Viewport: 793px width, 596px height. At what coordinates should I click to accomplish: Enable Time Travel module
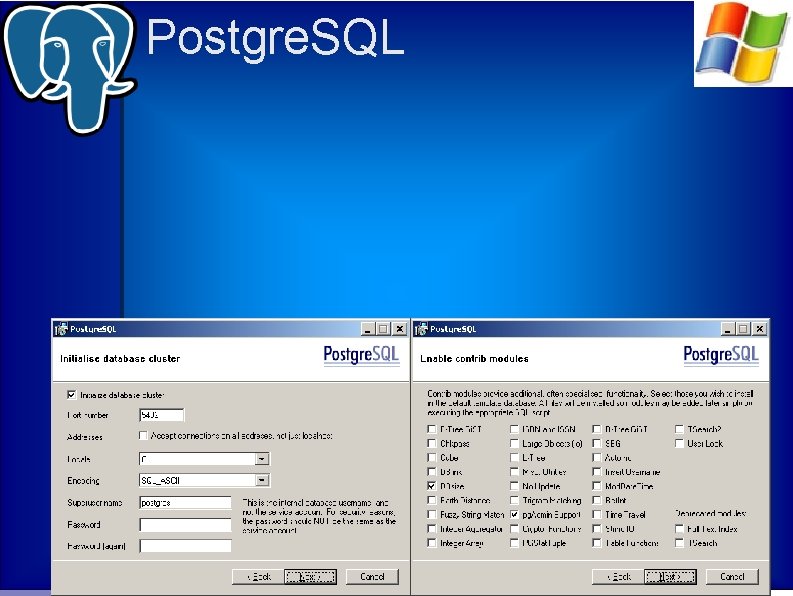(x=597, y=515)
